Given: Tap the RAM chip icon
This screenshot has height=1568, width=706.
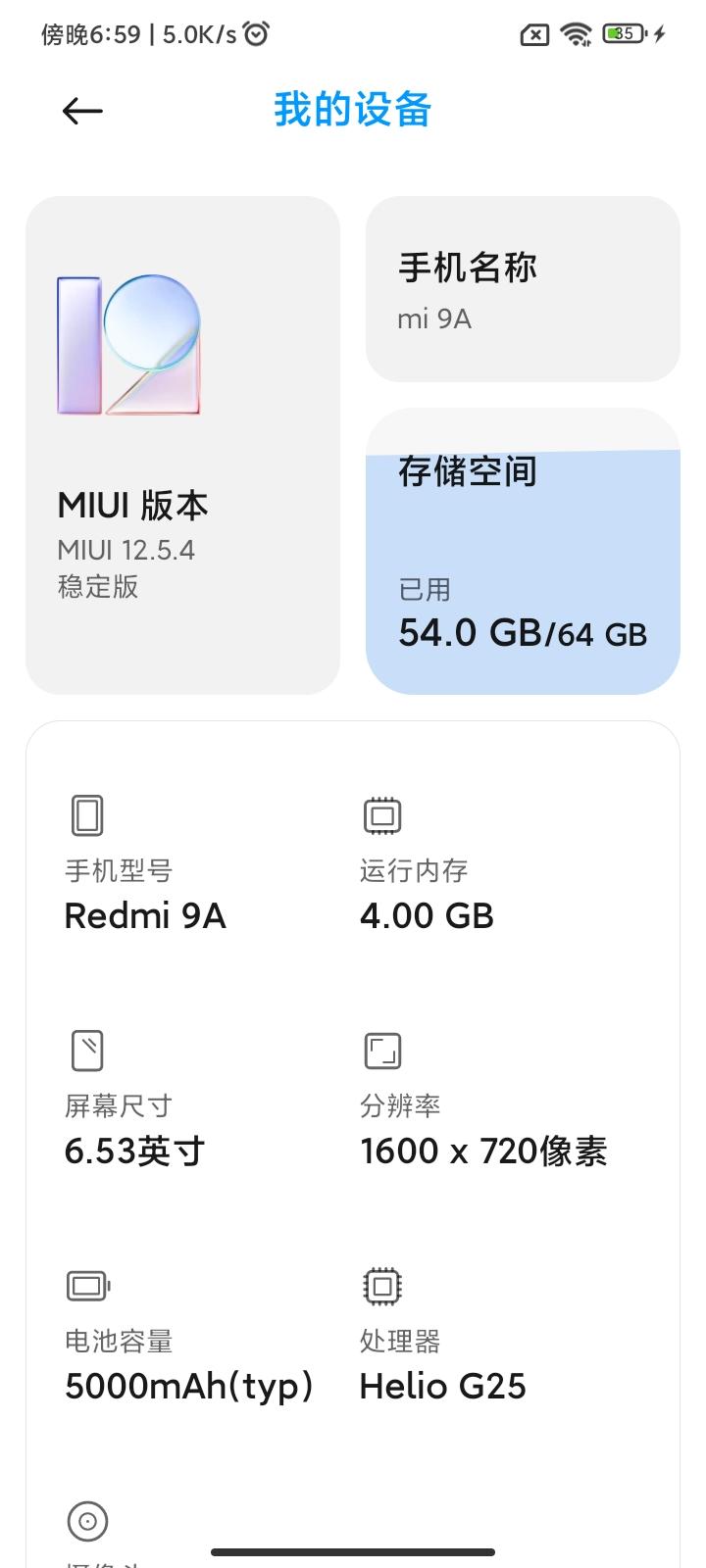Looking at the screenshot, I should coord(382,815).
